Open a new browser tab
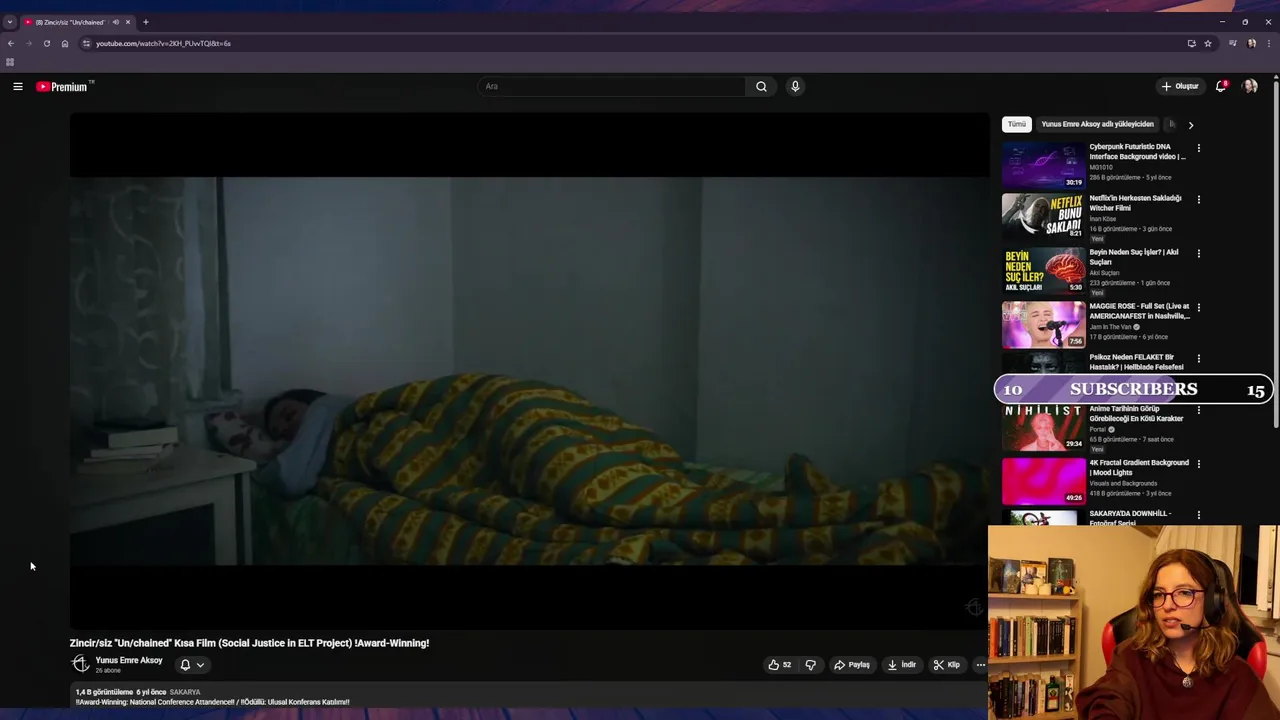 [x=145, y=22]
